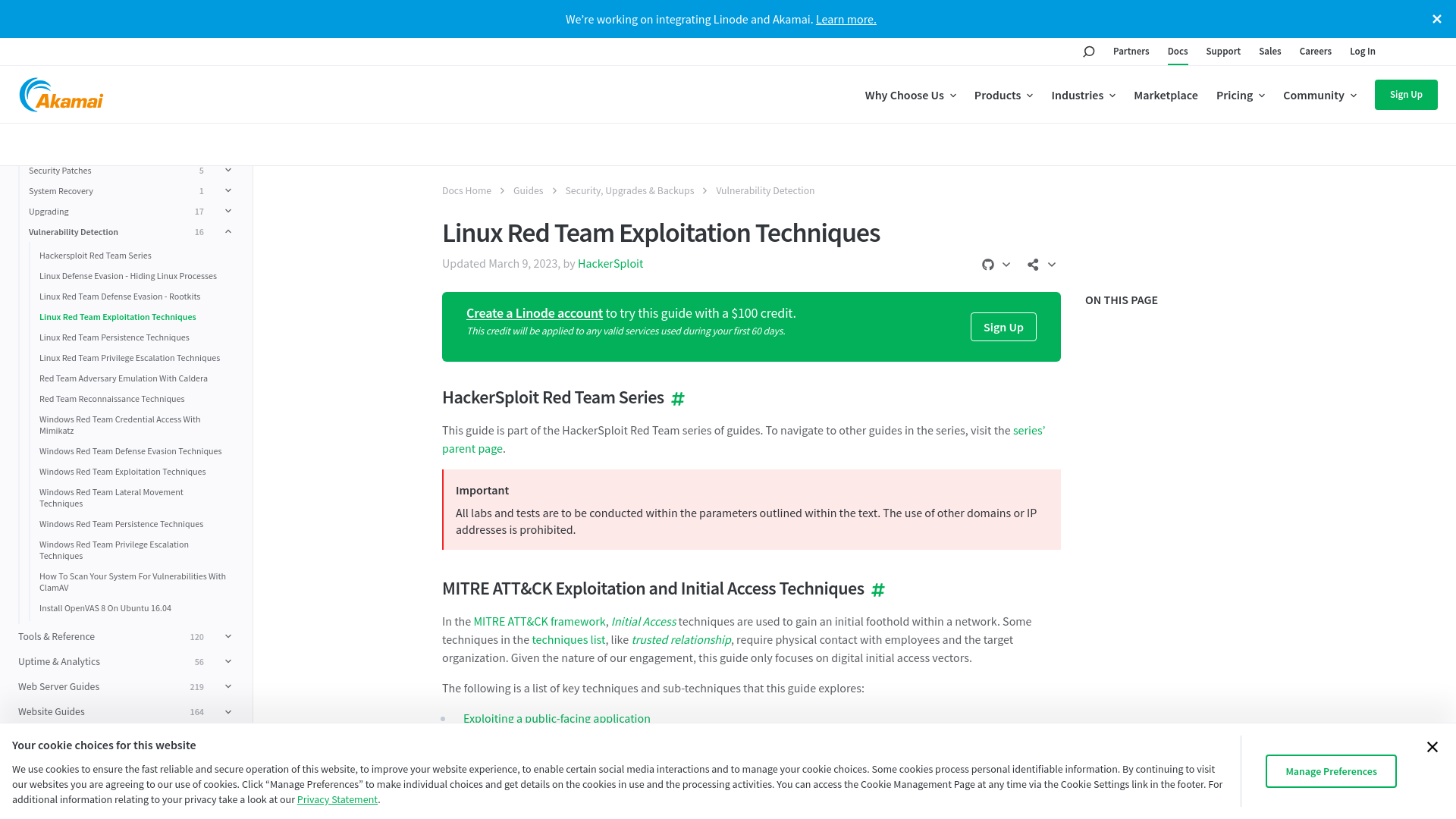Click Sign Up in the credit banner

(1003, 327)
